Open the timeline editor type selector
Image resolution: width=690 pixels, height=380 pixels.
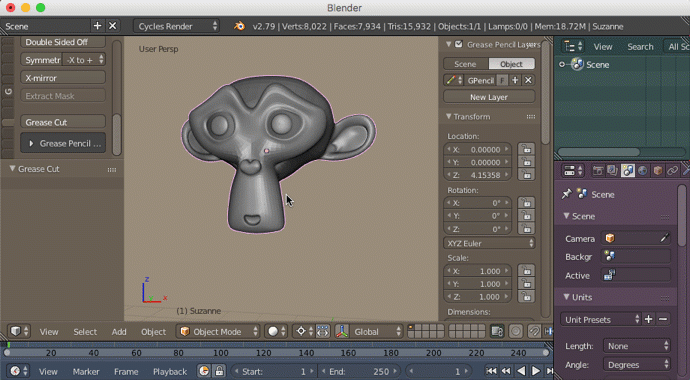(x=19, y=371)
